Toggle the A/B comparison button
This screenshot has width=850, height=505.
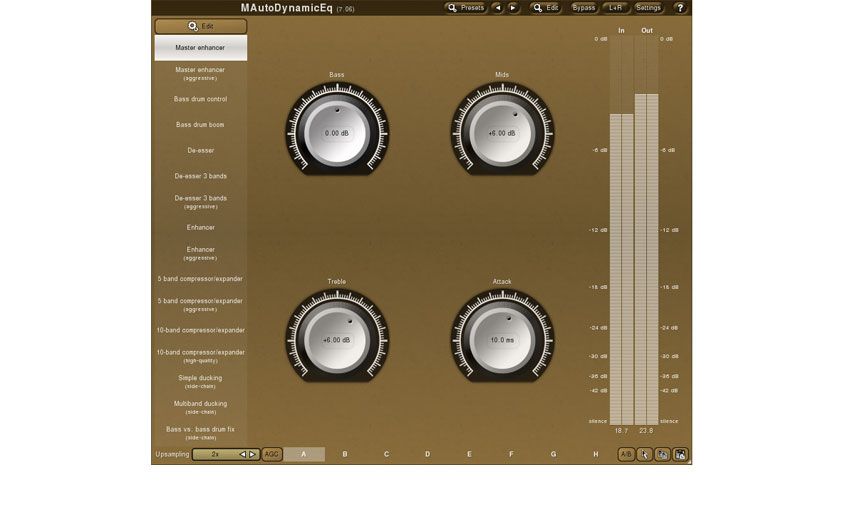click(626, 454)
